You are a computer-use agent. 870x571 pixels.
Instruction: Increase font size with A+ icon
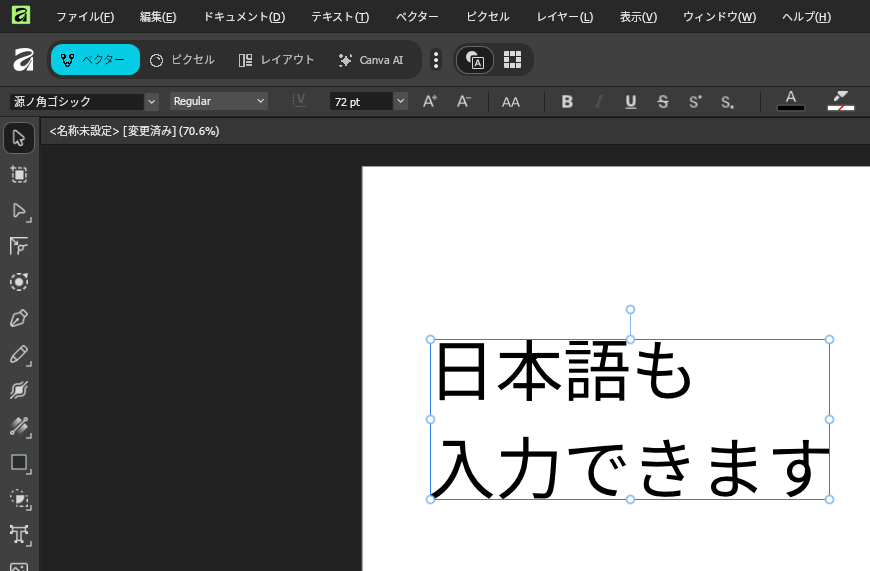tap(430, 102)
